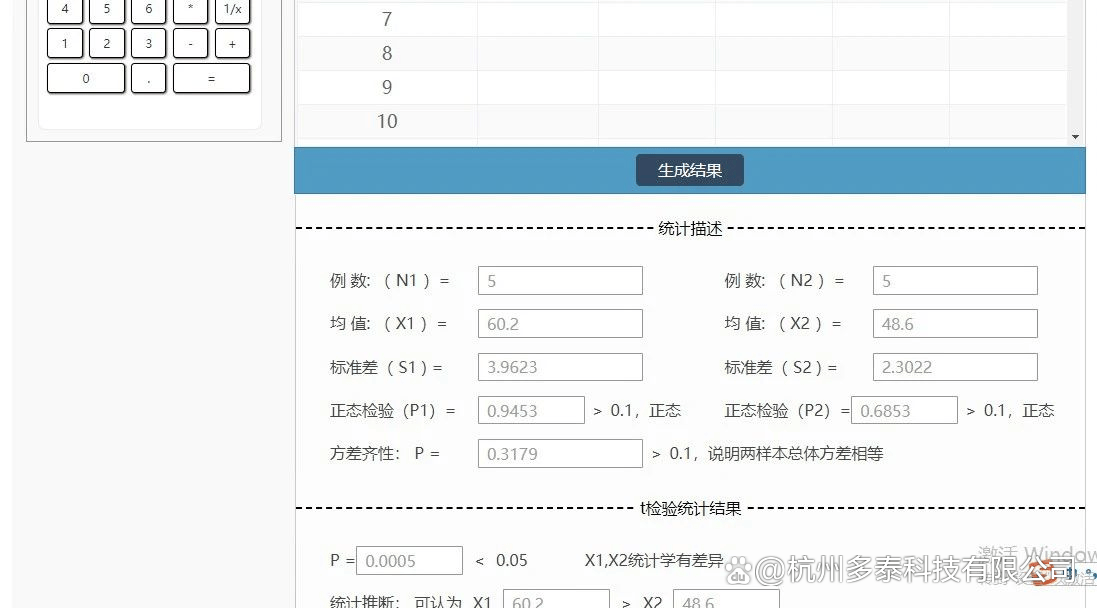This screenshot has width=1097, height=608.
Task: Click the variance homogeneity P field 0.3179
Action: tap(560, 453)
